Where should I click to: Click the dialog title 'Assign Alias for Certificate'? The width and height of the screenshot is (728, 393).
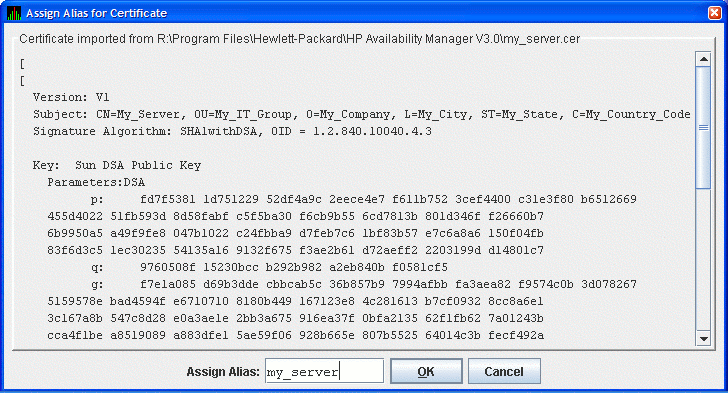pos(97,13)
